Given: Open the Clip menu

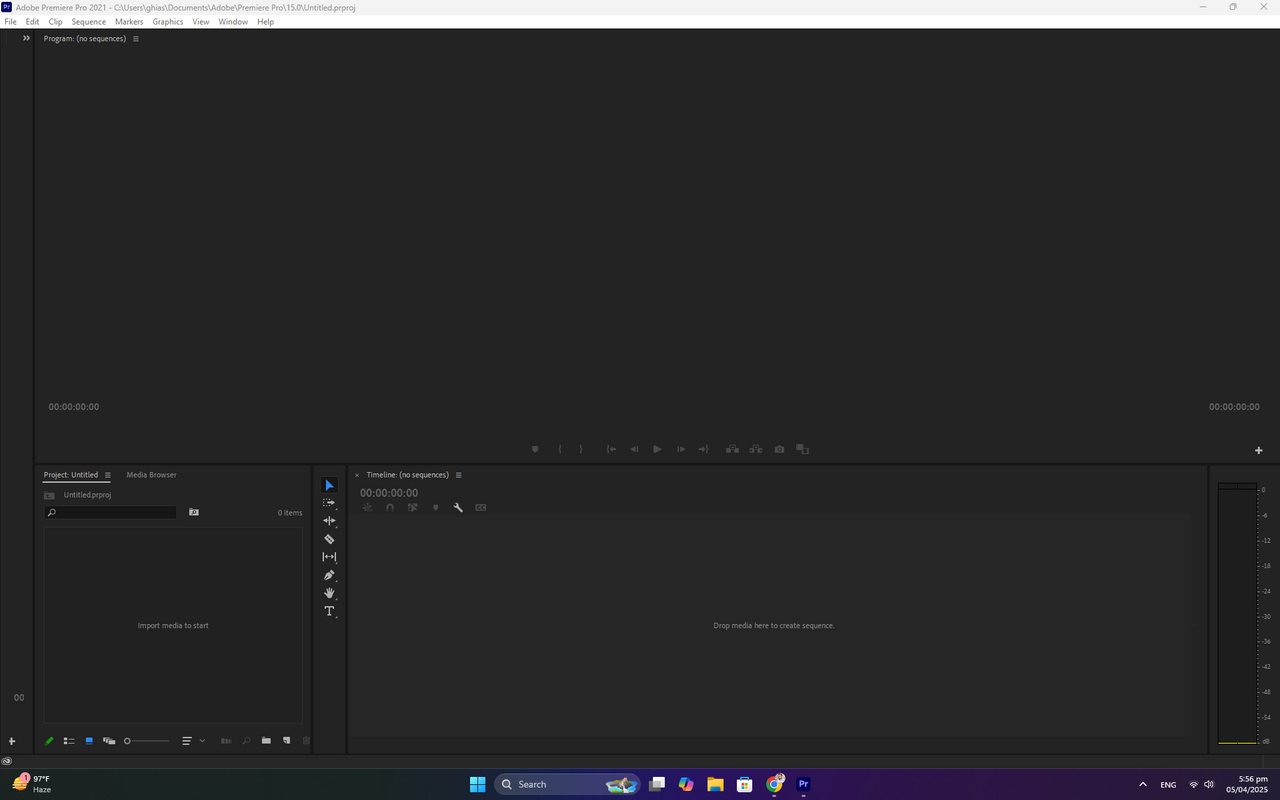Looking at the screenshot, I should pos(55,21).
